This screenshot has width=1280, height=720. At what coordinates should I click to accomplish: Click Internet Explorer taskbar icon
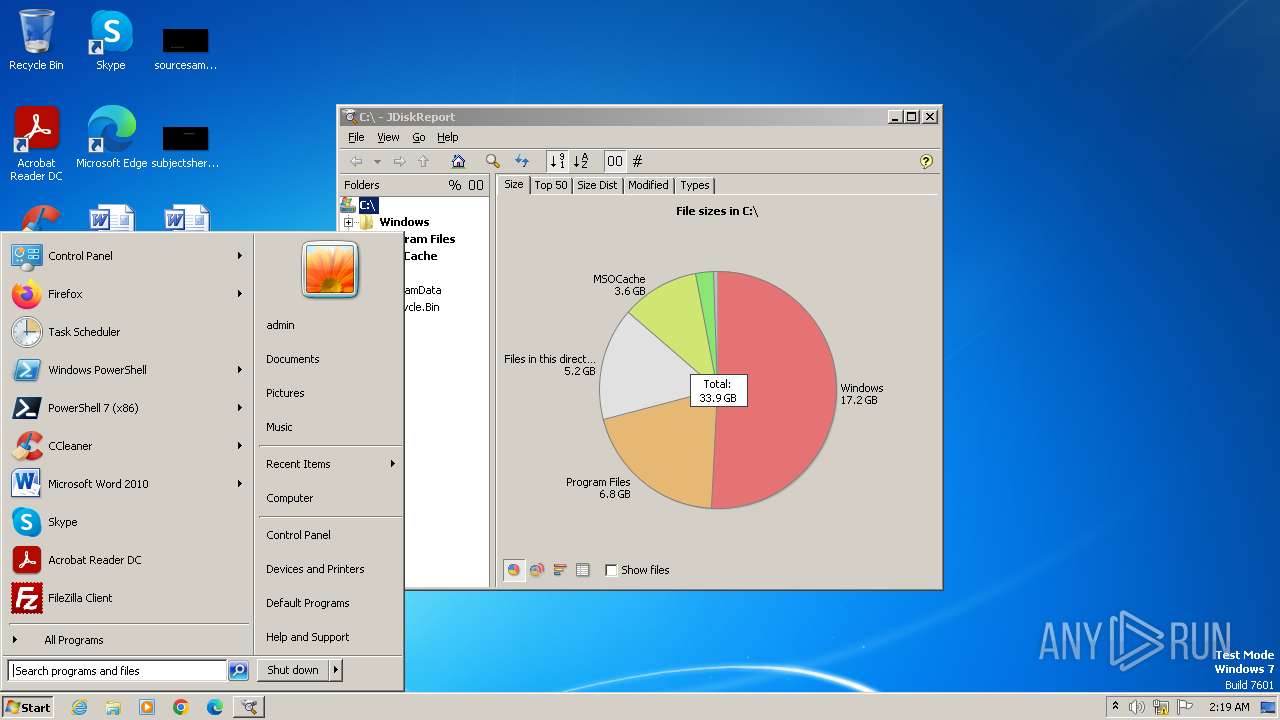click(x=79, y=707)
